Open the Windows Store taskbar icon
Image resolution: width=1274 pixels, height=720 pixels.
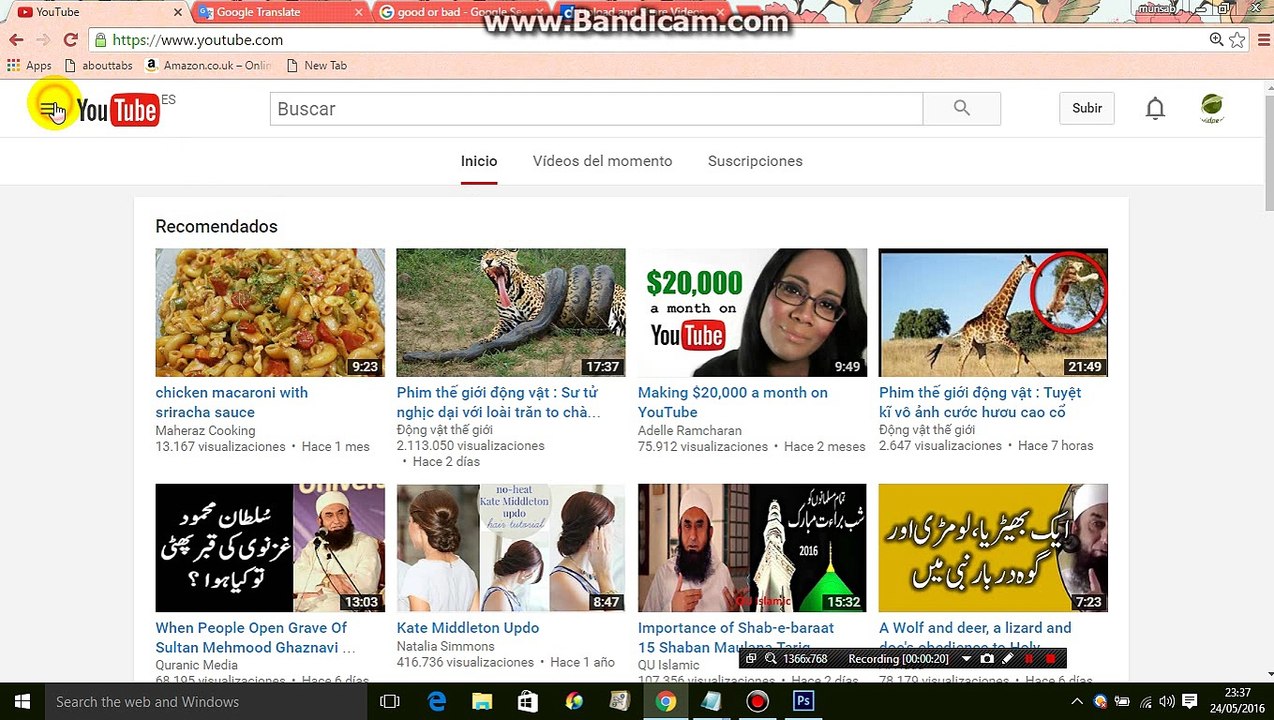coord(528,702)
